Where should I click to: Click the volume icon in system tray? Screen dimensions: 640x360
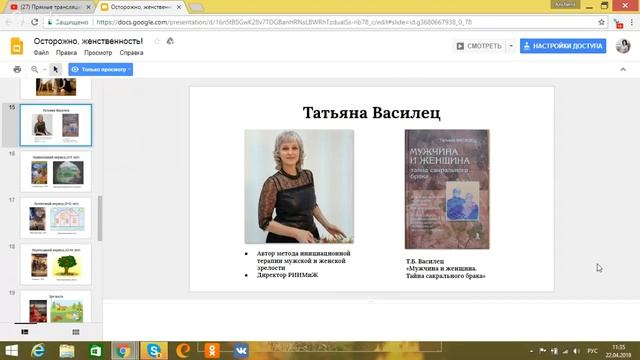(576, 351)
